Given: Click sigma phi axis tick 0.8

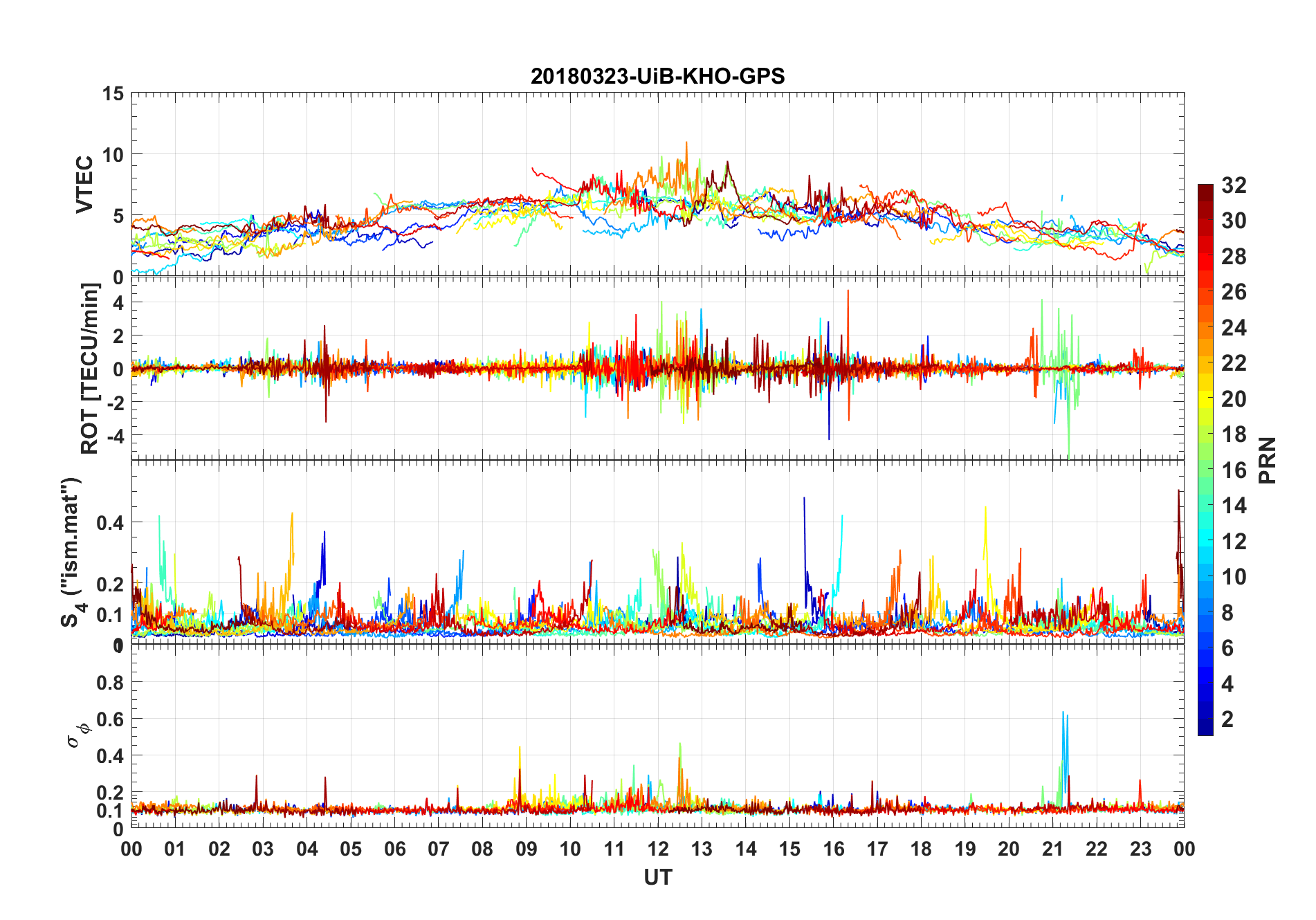Looking at the screenshot, I should coord(109,683).
